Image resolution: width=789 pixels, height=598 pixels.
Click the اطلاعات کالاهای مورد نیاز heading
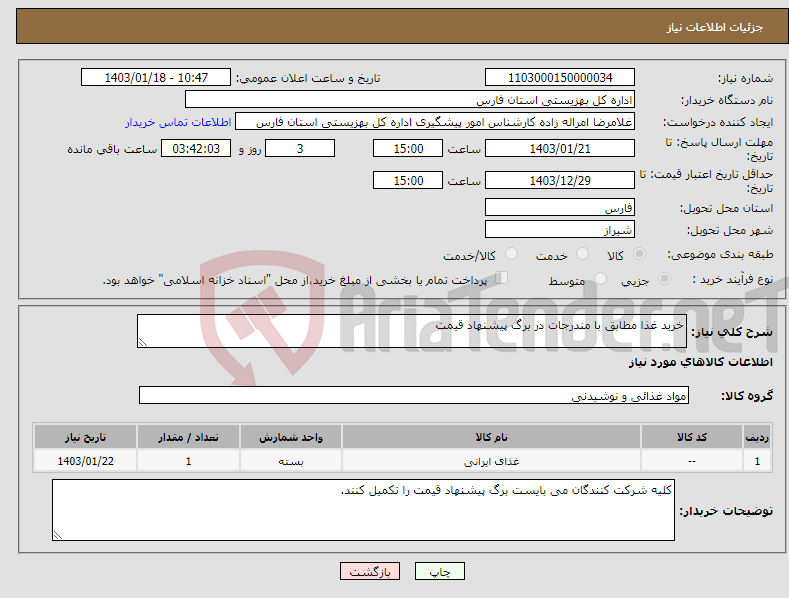(x=701, y=362)
